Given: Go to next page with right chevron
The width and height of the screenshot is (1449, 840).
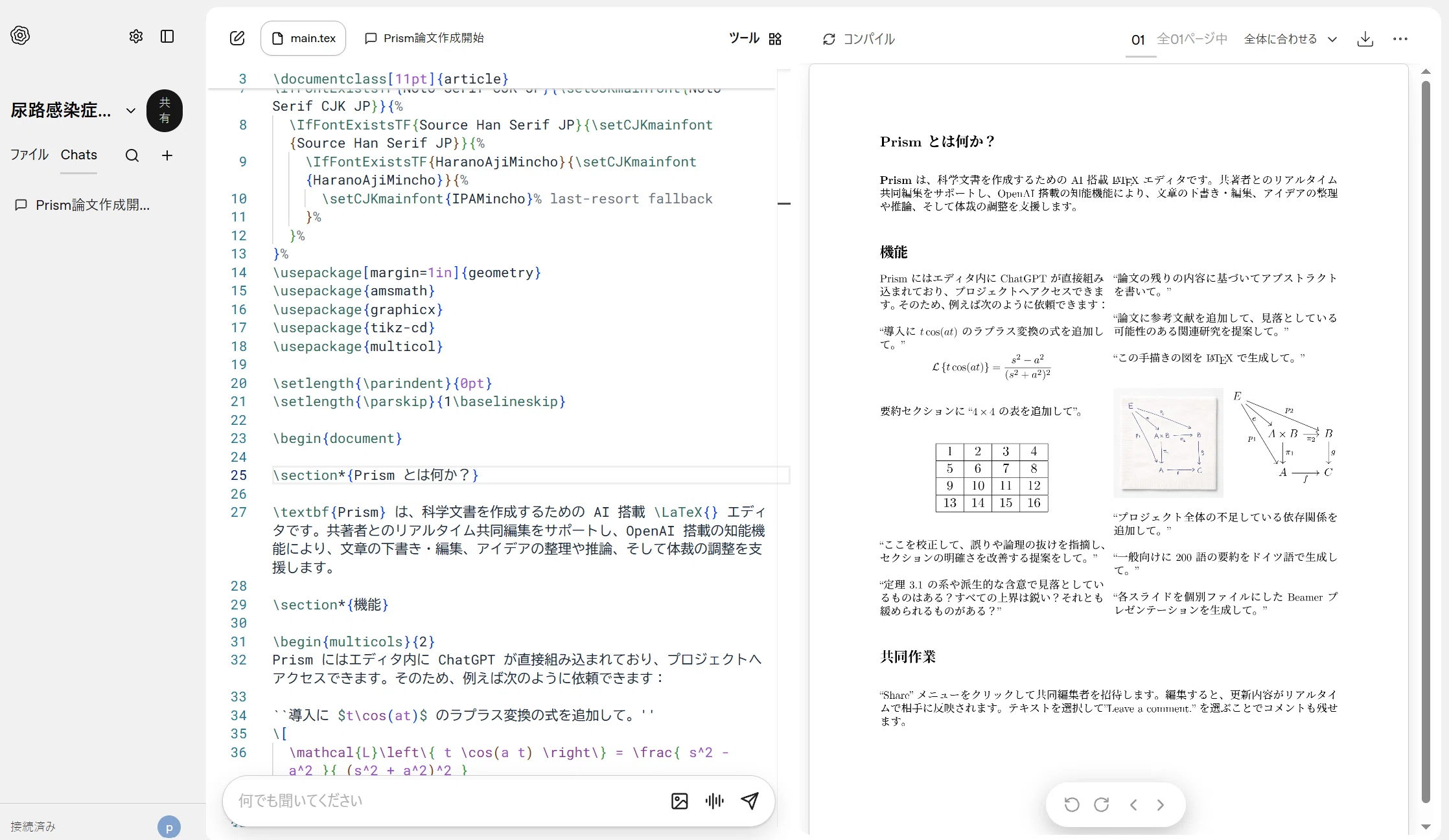Looking at the screenshot, I should [x=1161, y=805].
